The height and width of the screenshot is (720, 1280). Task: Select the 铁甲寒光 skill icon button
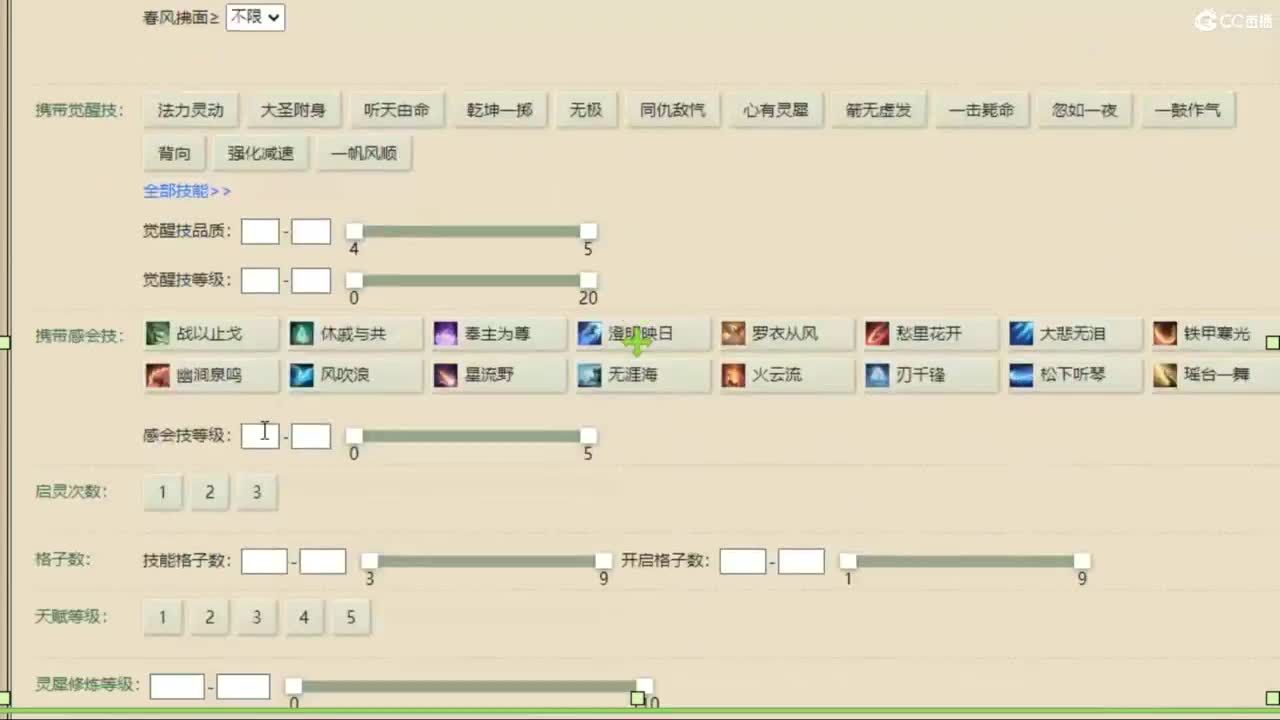coord(1215,334)
